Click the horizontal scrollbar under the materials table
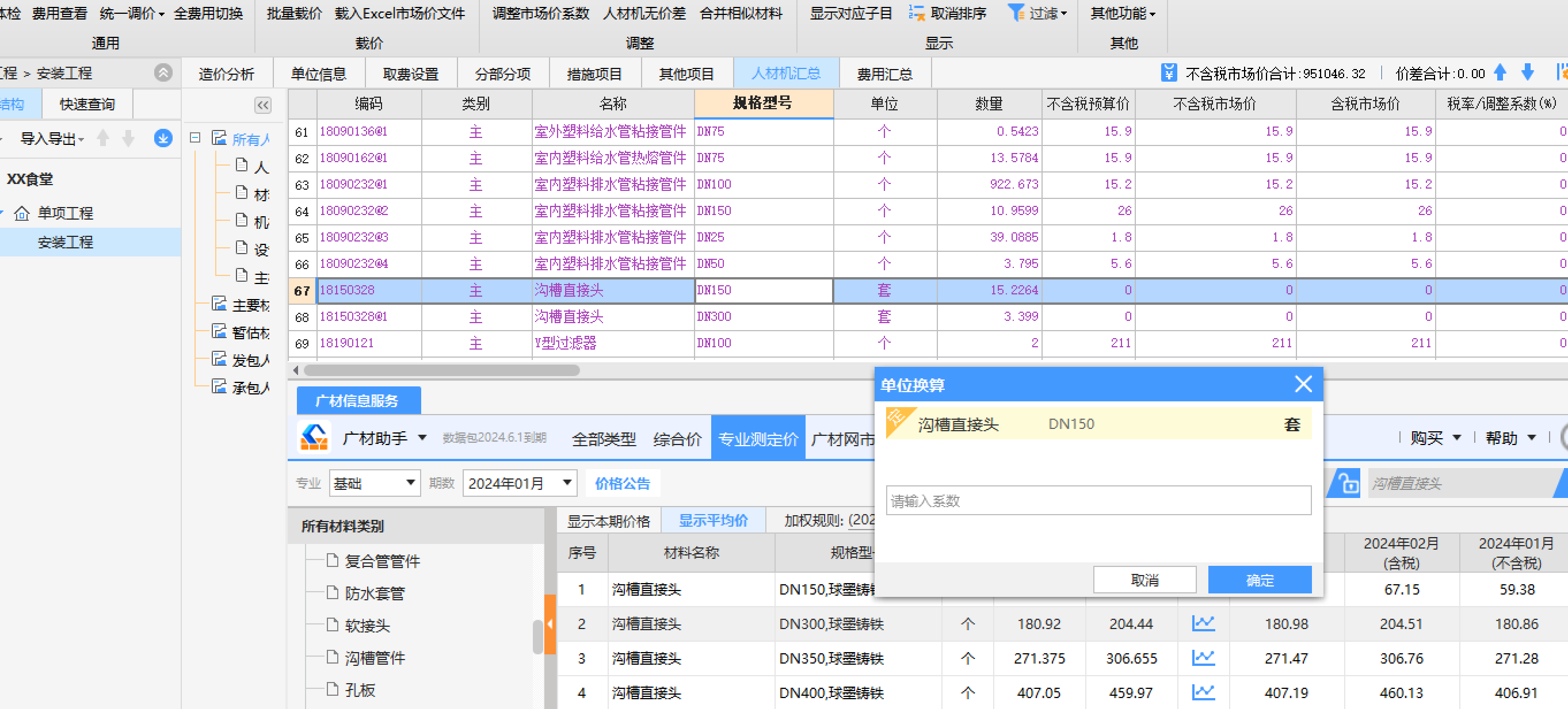The height and width of the screenshot is (709, 1568). pyautogui.click(x=441, y=370)
